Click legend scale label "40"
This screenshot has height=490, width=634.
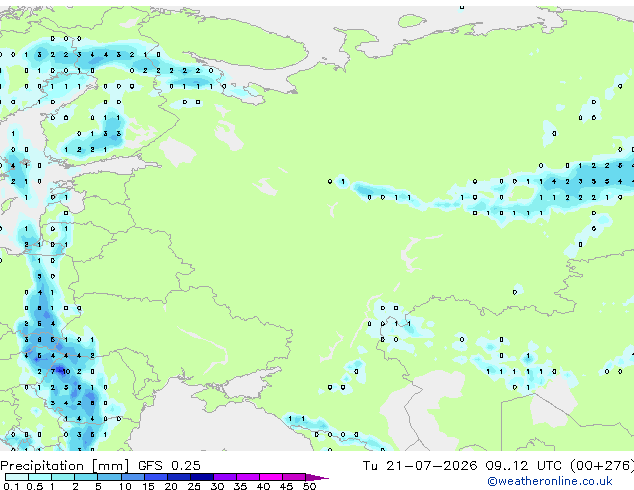pos(263,486)
